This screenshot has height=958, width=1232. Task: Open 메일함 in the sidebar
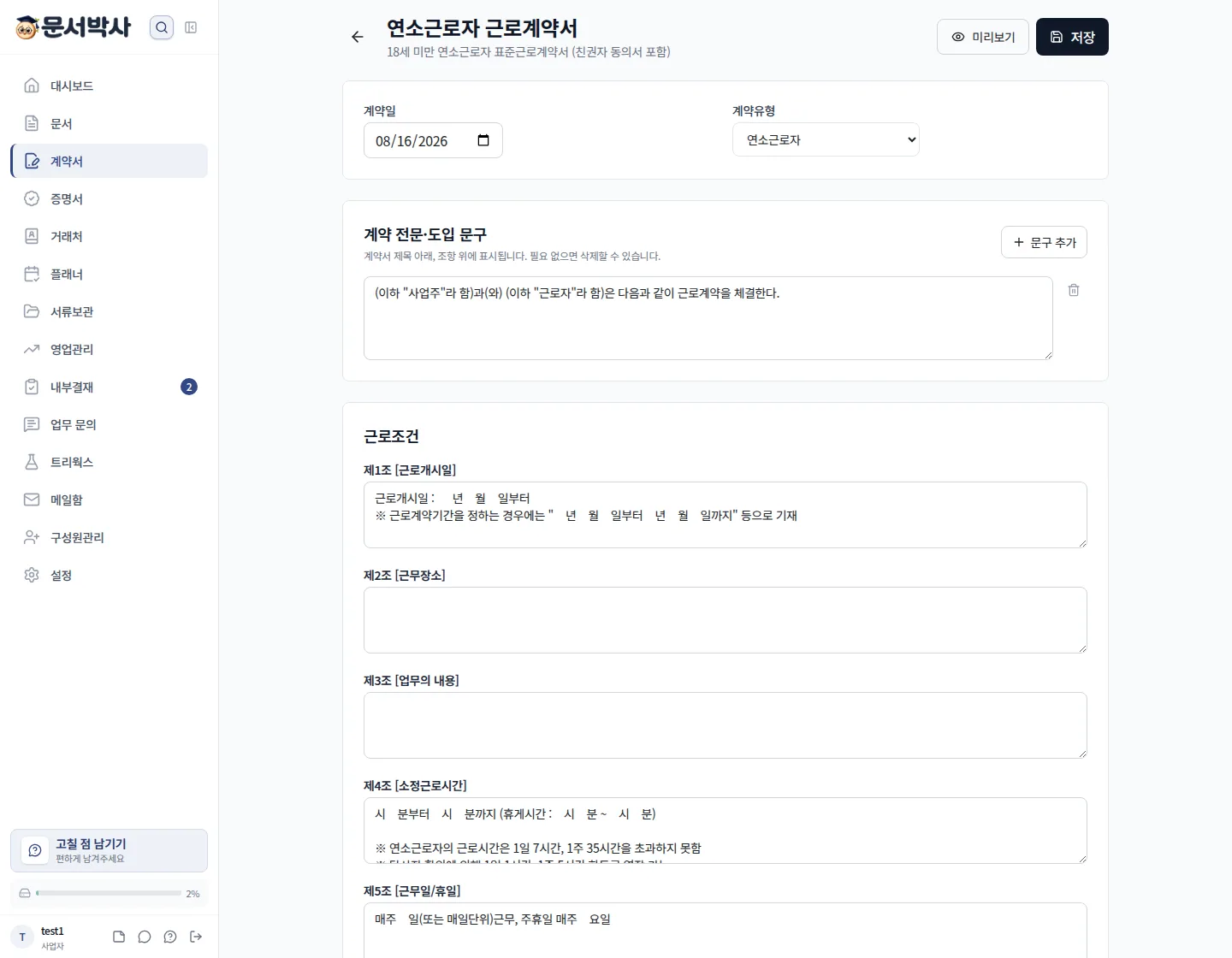(x=110, y=500)
